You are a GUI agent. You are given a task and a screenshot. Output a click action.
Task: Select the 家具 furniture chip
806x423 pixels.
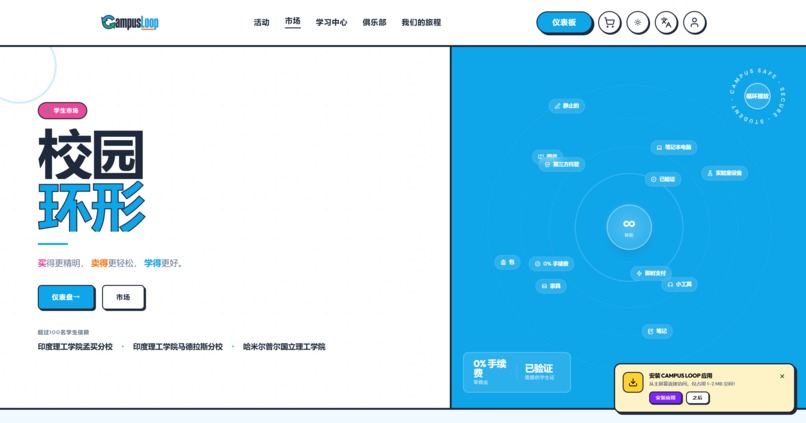pos(551,286)
